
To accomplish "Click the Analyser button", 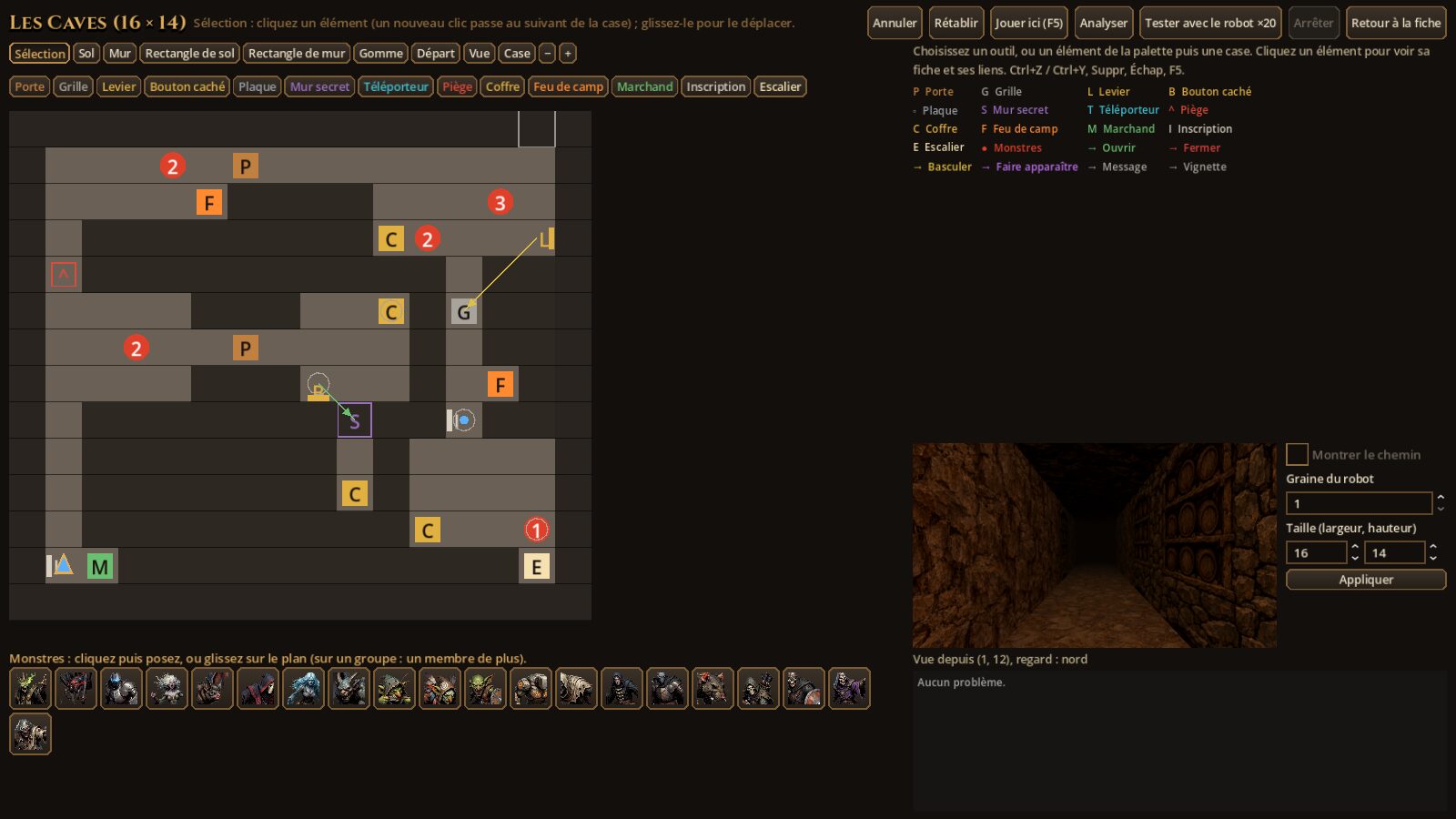I will pyautogui.click(x=1103, y=23).
